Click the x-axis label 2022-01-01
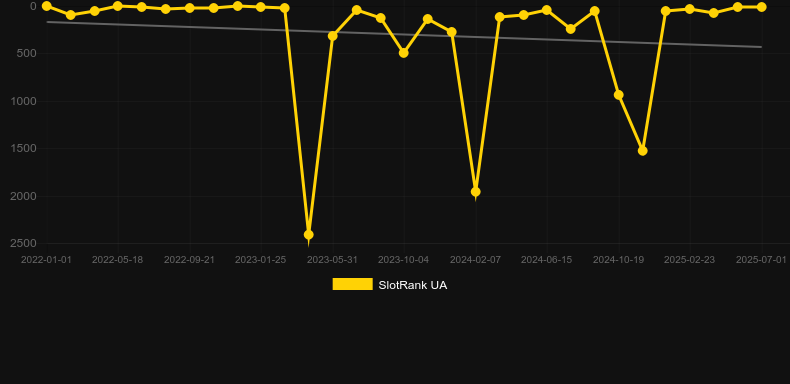The image size is (790, 384). 46,260
